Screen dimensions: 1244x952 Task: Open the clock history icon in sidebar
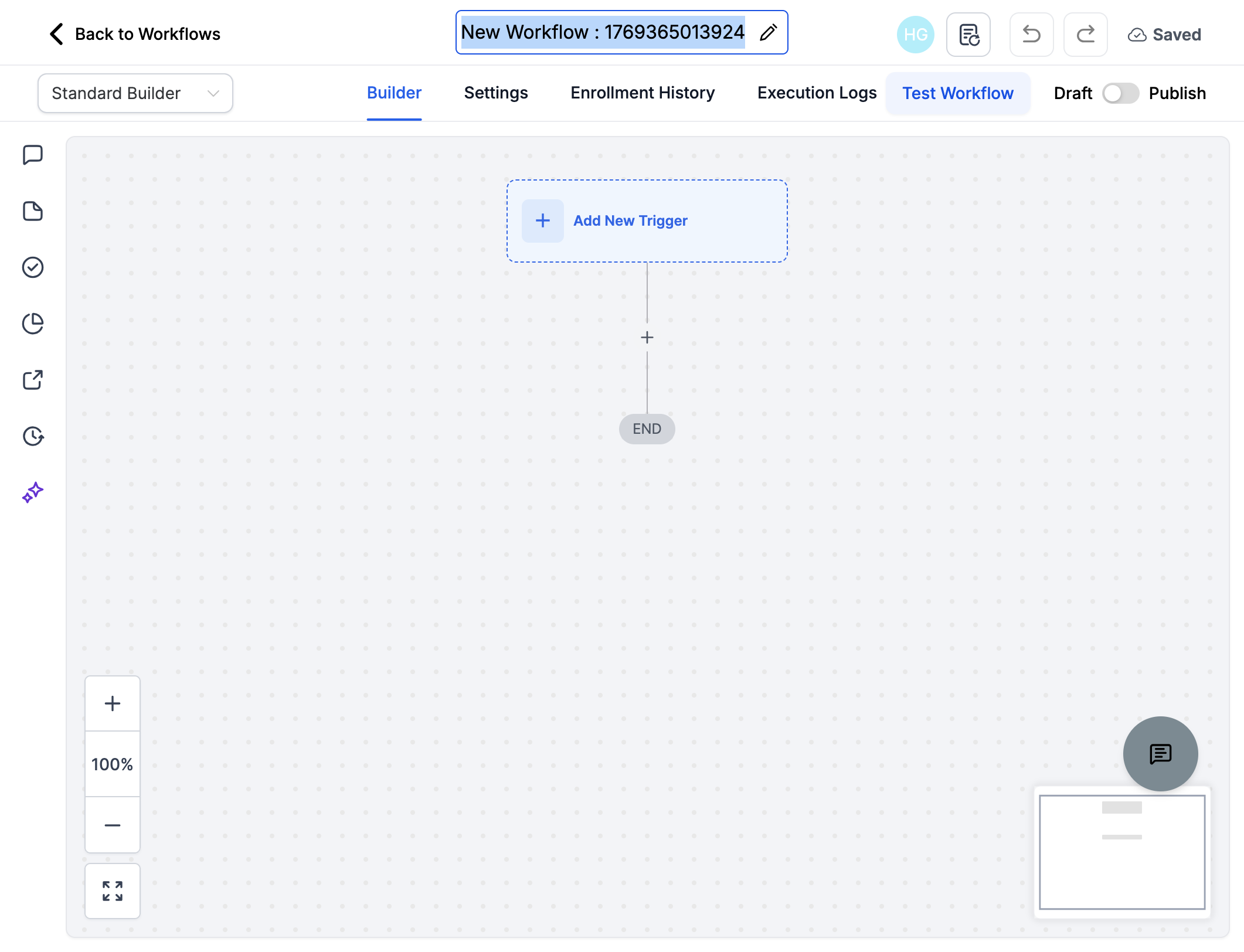click(x=33, y=436)
